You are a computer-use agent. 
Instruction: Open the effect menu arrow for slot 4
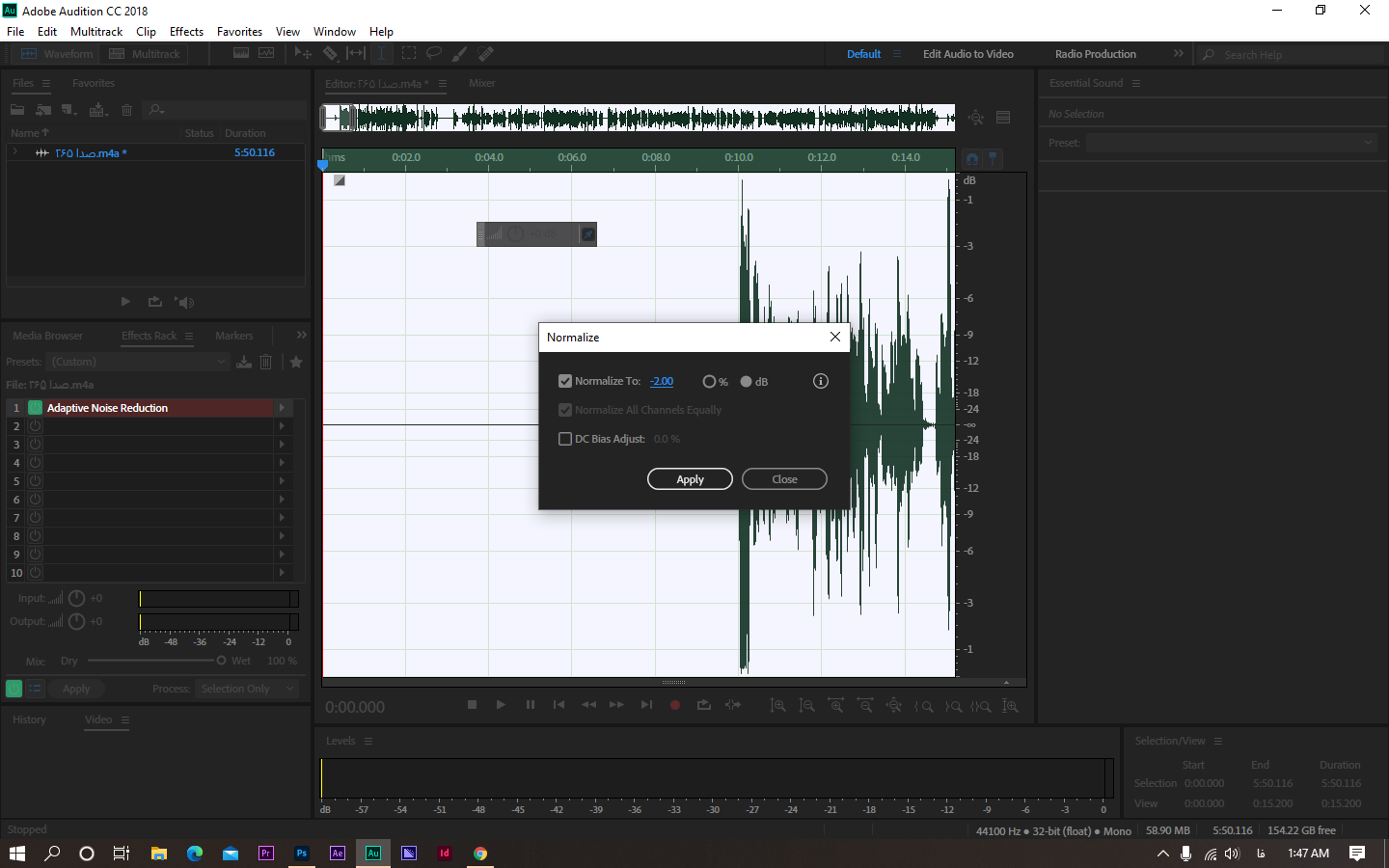coord(282,463)
